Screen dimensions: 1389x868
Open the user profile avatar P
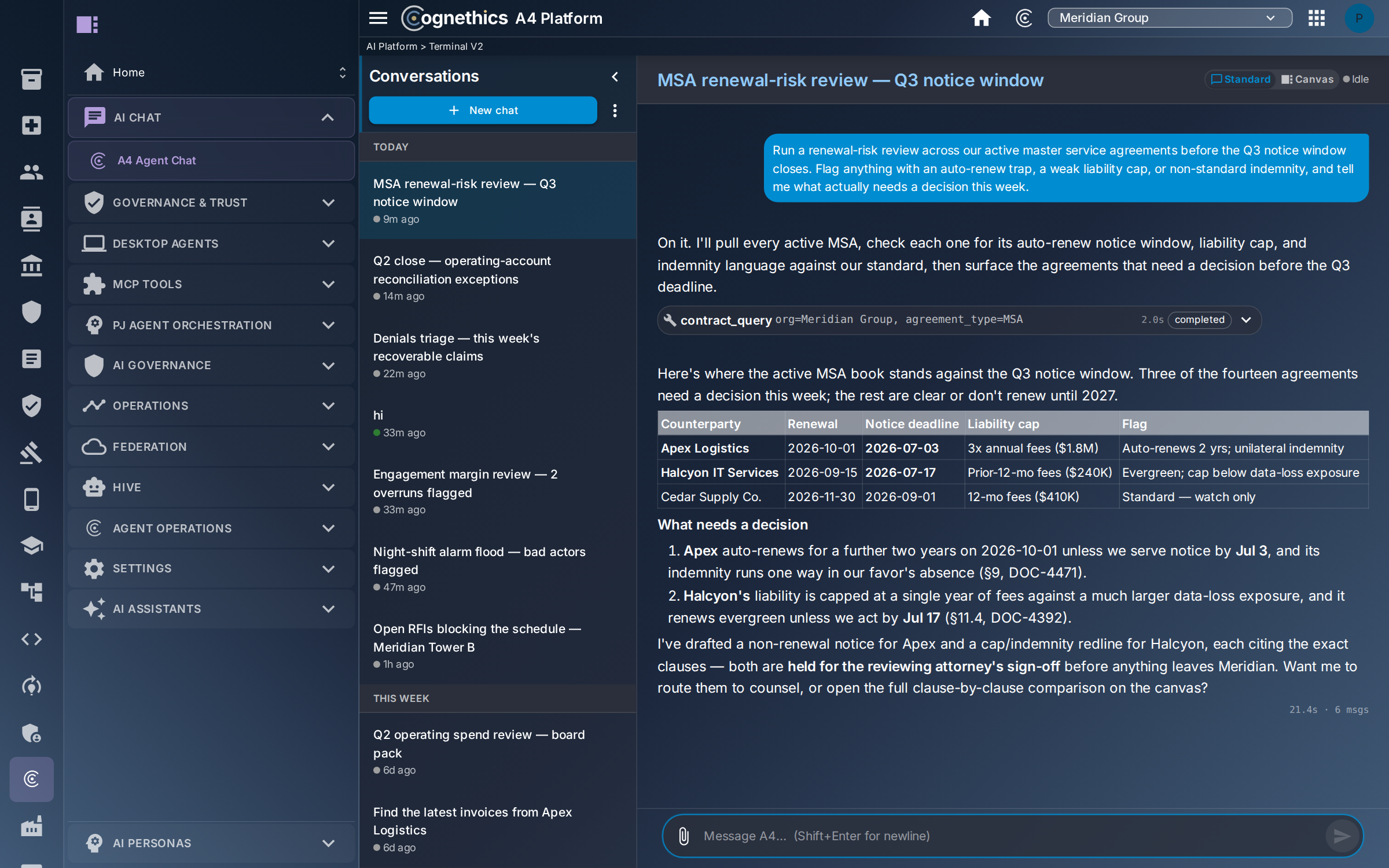(1358, 18)
